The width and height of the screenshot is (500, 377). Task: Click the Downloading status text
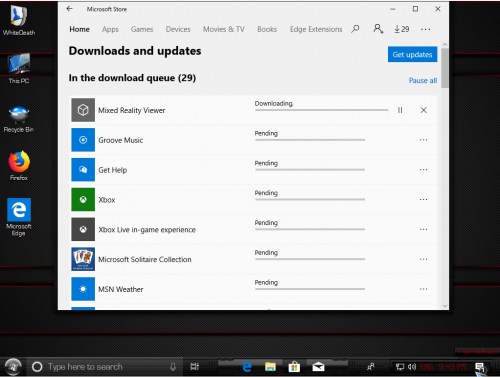click(x=274, y=103)
